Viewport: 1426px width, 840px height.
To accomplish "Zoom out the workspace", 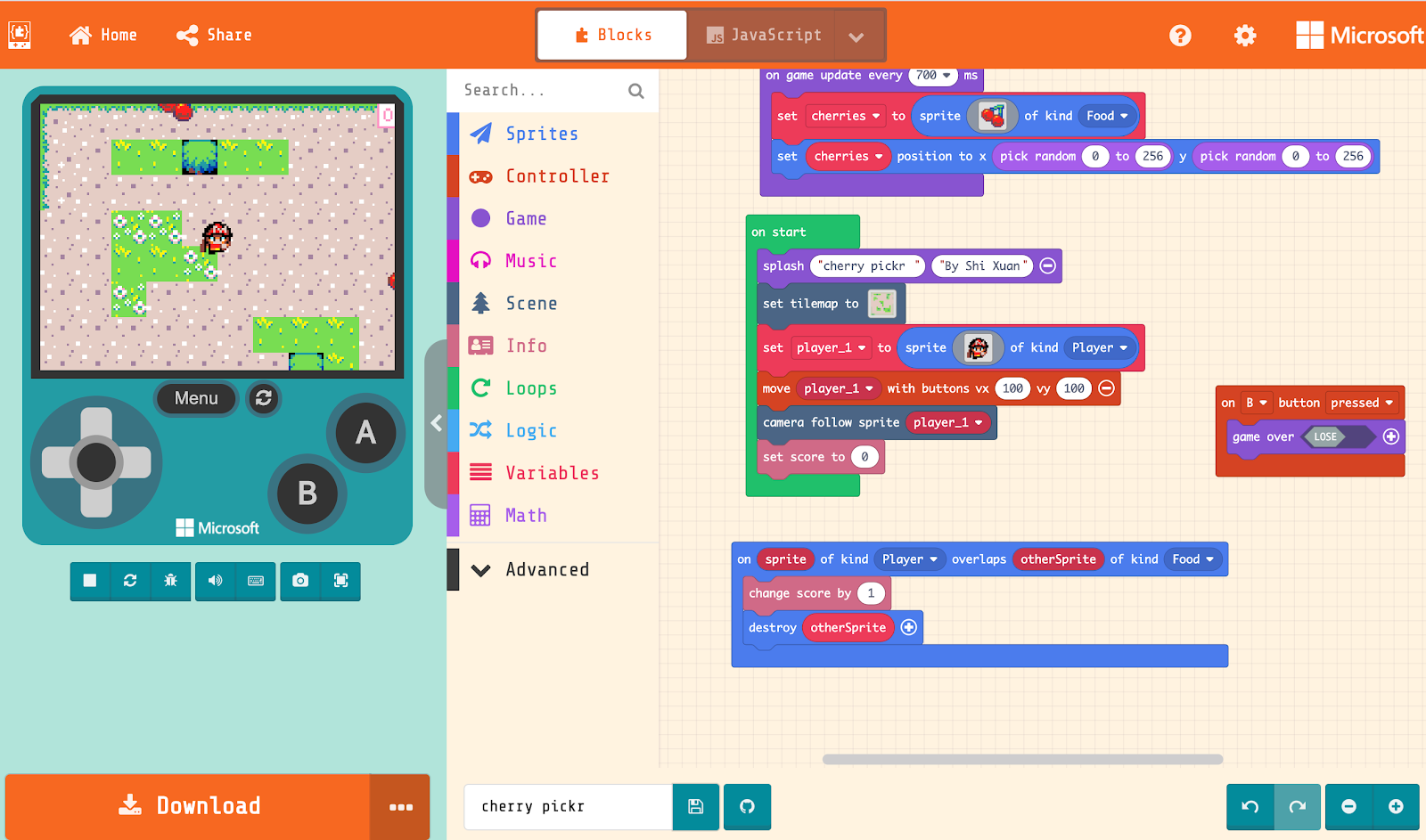I will coord(1348,806).
